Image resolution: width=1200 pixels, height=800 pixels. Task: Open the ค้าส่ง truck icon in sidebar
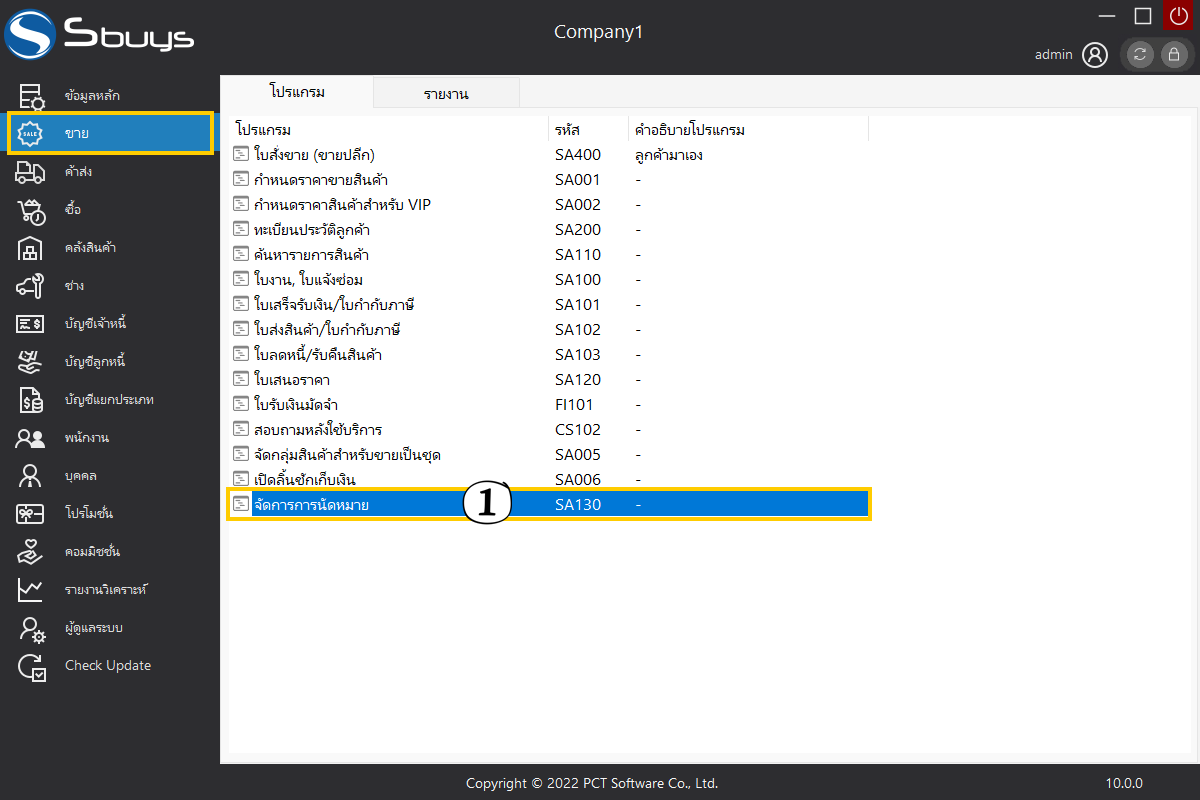(31, 172)
